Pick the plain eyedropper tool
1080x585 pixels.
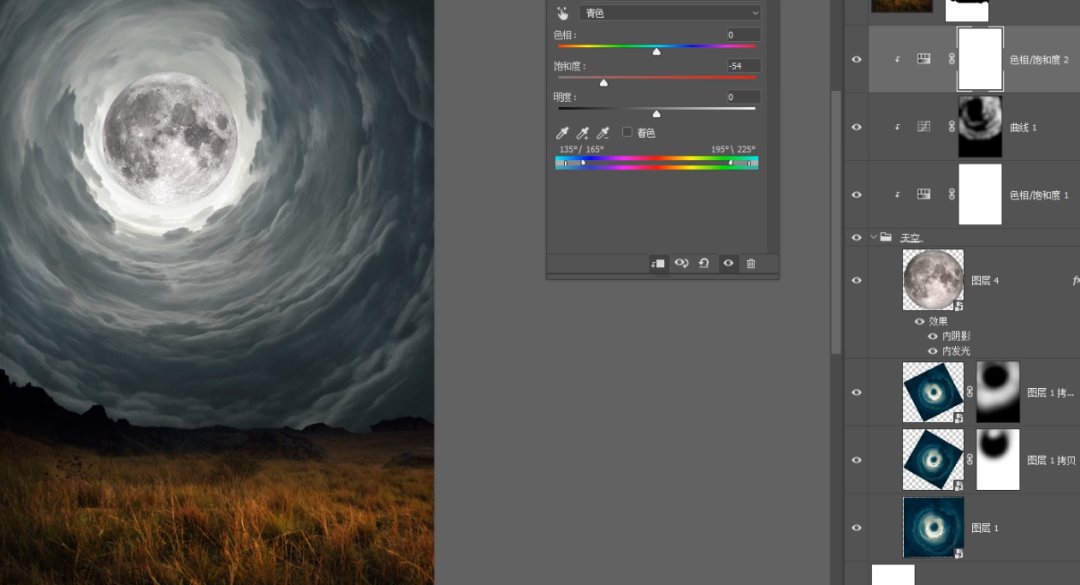click(x=562, y=133)
